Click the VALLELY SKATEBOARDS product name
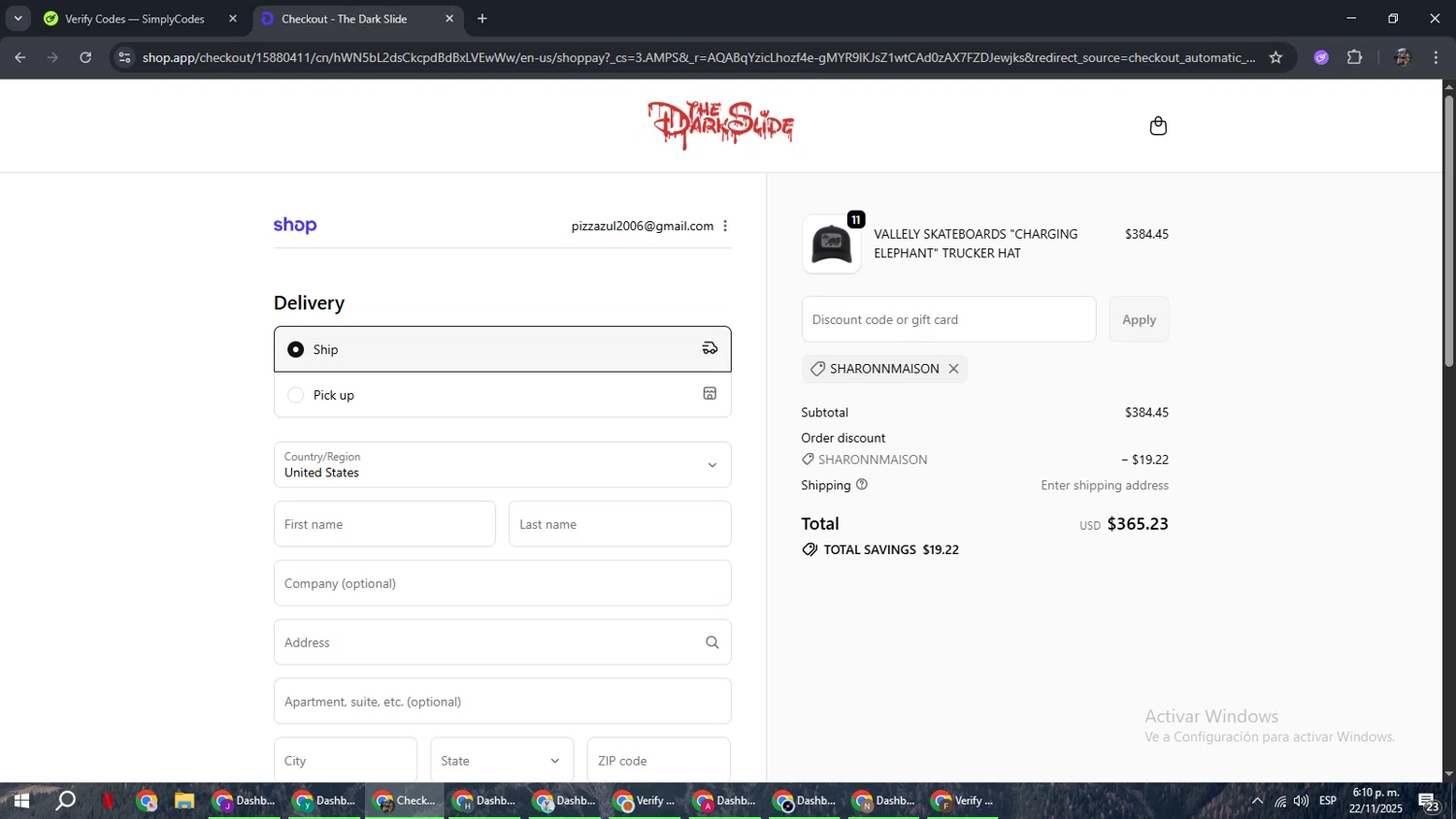1456x819 pixels. tap(976, 244)
